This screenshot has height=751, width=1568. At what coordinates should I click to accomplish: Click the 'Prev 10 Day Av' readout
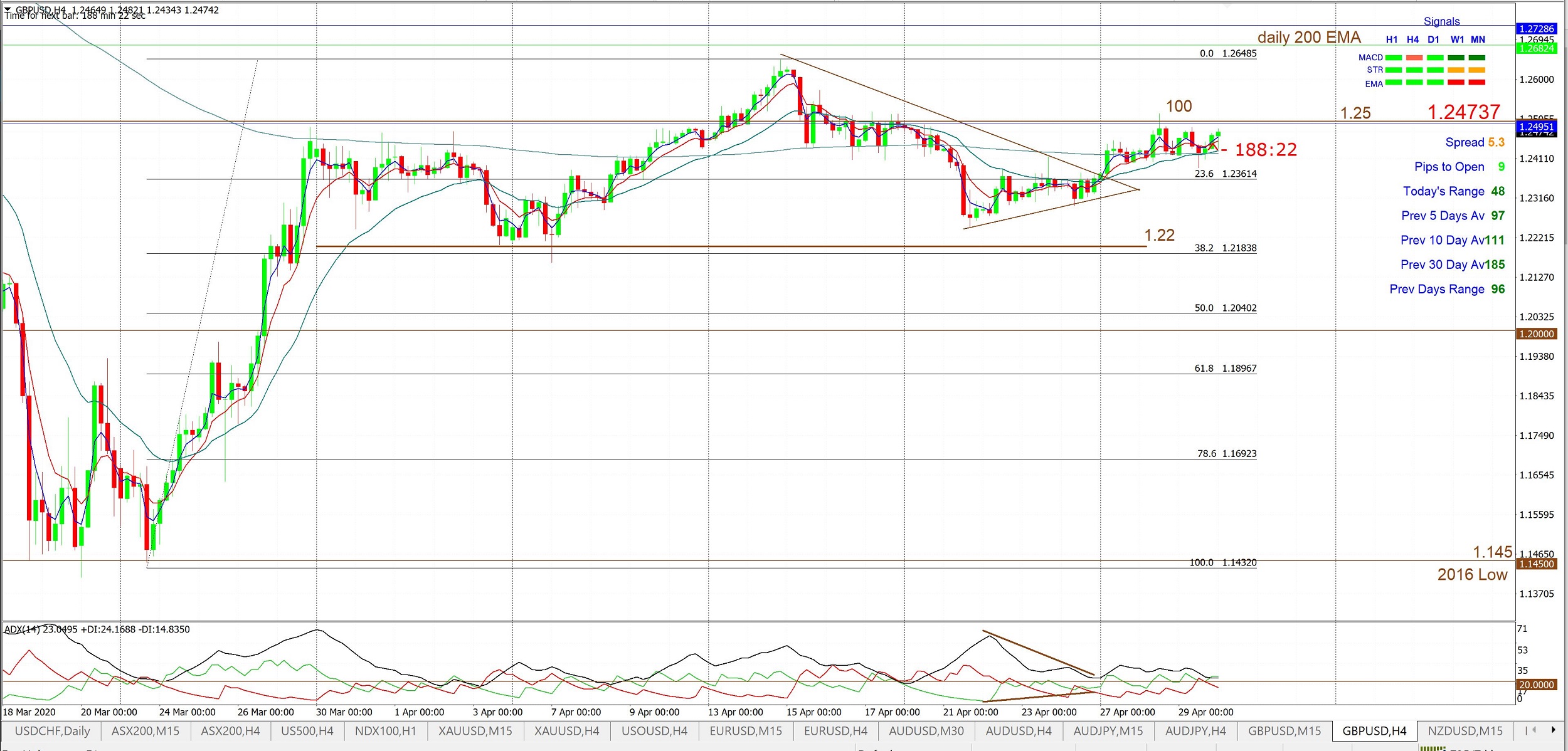click(1453, 240)
